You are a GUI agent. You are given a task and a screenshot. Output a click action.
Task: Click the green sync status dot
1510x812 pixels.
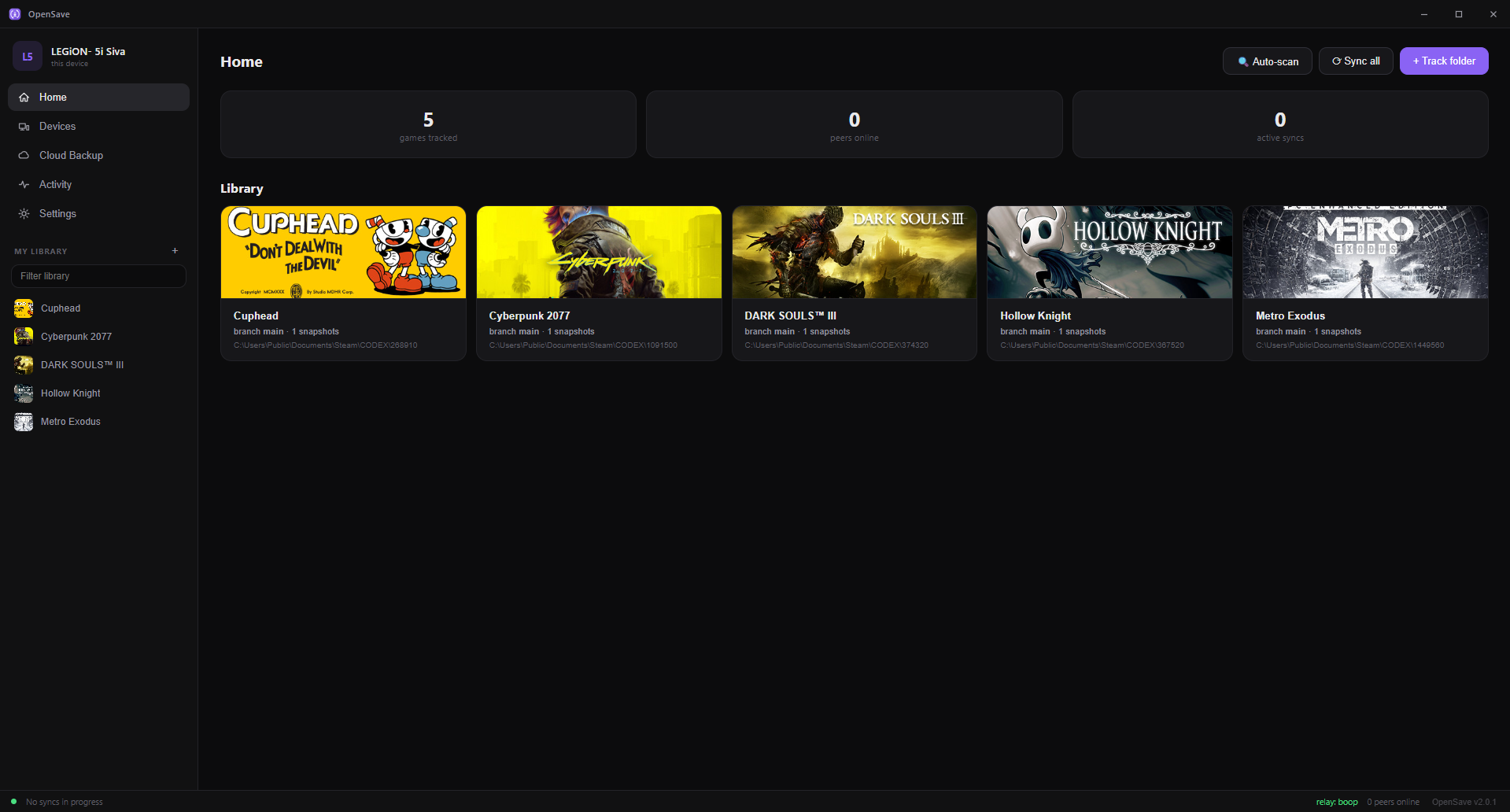tap(13, 802)
